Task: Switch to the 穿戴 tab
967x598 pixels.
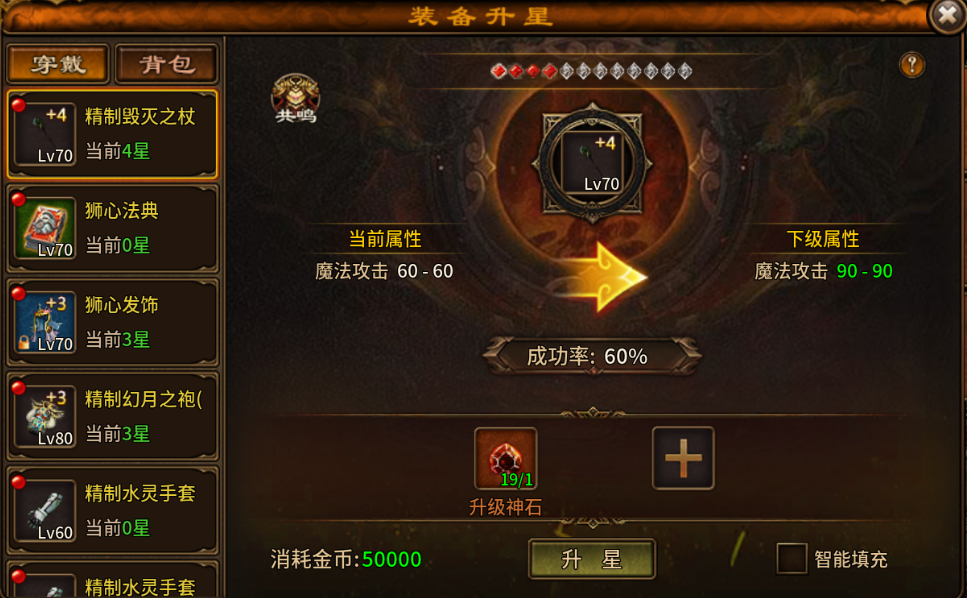Action: coord(58,63)
